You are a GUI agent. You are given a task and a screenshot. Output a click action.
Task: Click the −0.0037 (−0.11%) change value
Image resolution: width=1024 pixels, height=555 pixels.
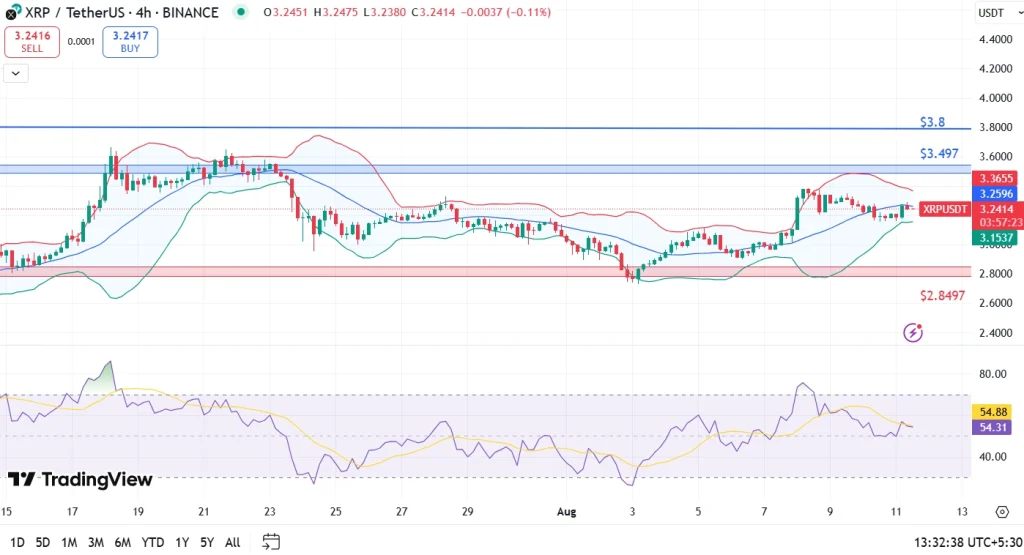(505, 12)
